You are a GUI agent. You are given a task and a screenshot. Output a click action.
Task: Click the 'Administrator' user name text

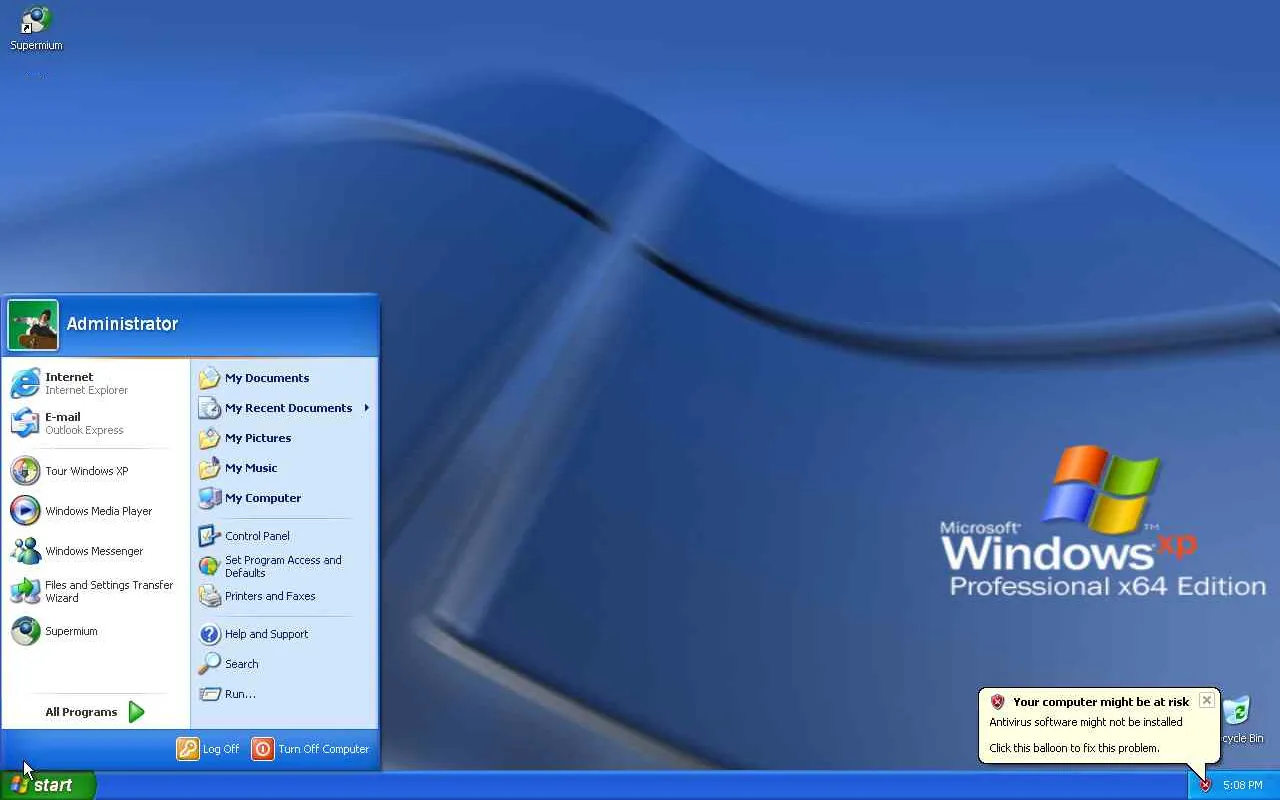coord(122,324)
